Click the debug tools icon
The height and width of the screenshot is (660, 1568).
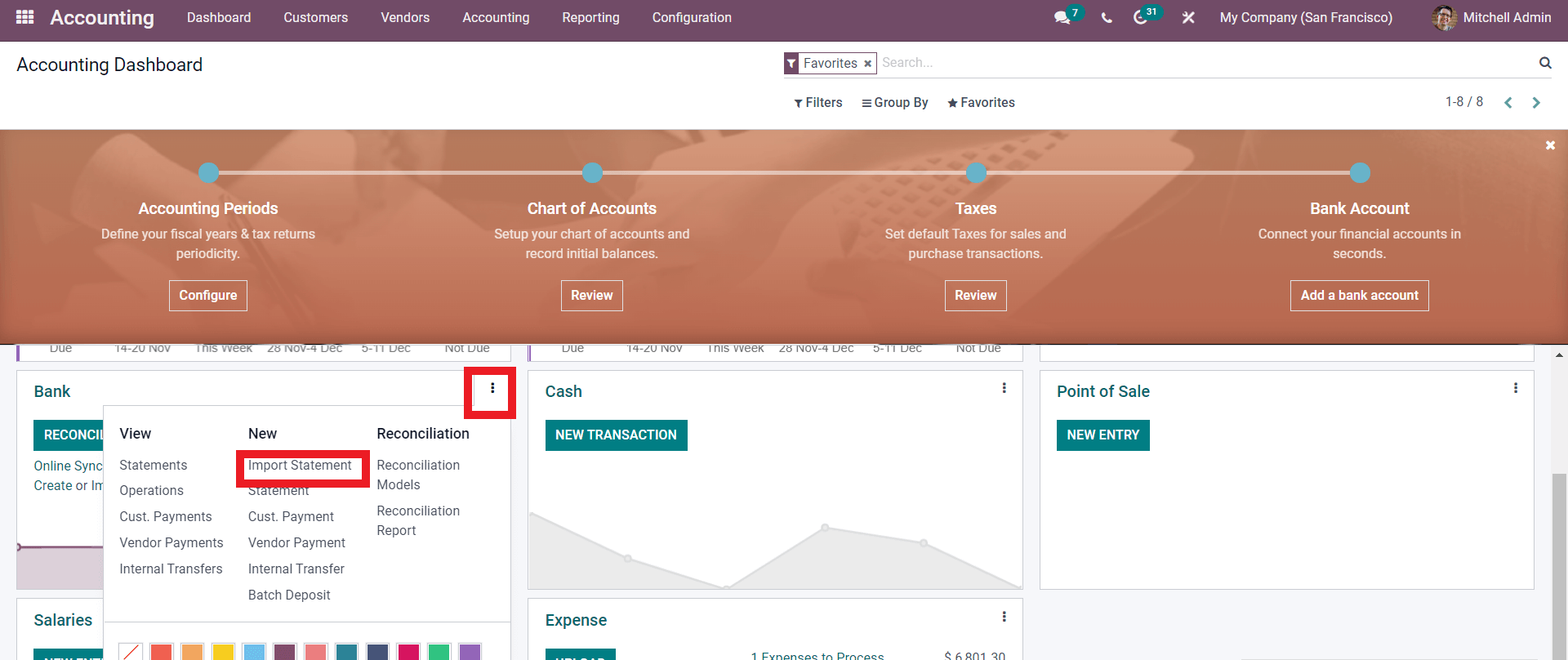[1188, 17]
